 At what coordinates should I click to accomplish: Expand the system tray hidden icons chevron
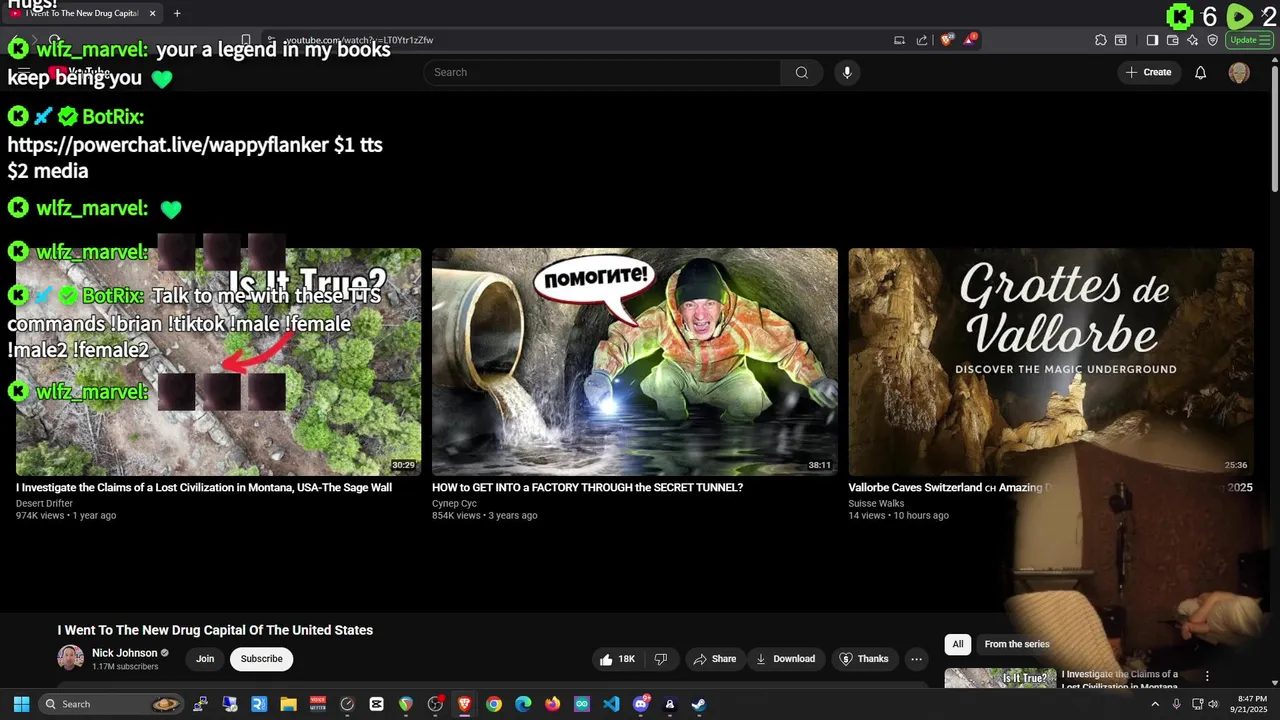(x=1155, y=704)
